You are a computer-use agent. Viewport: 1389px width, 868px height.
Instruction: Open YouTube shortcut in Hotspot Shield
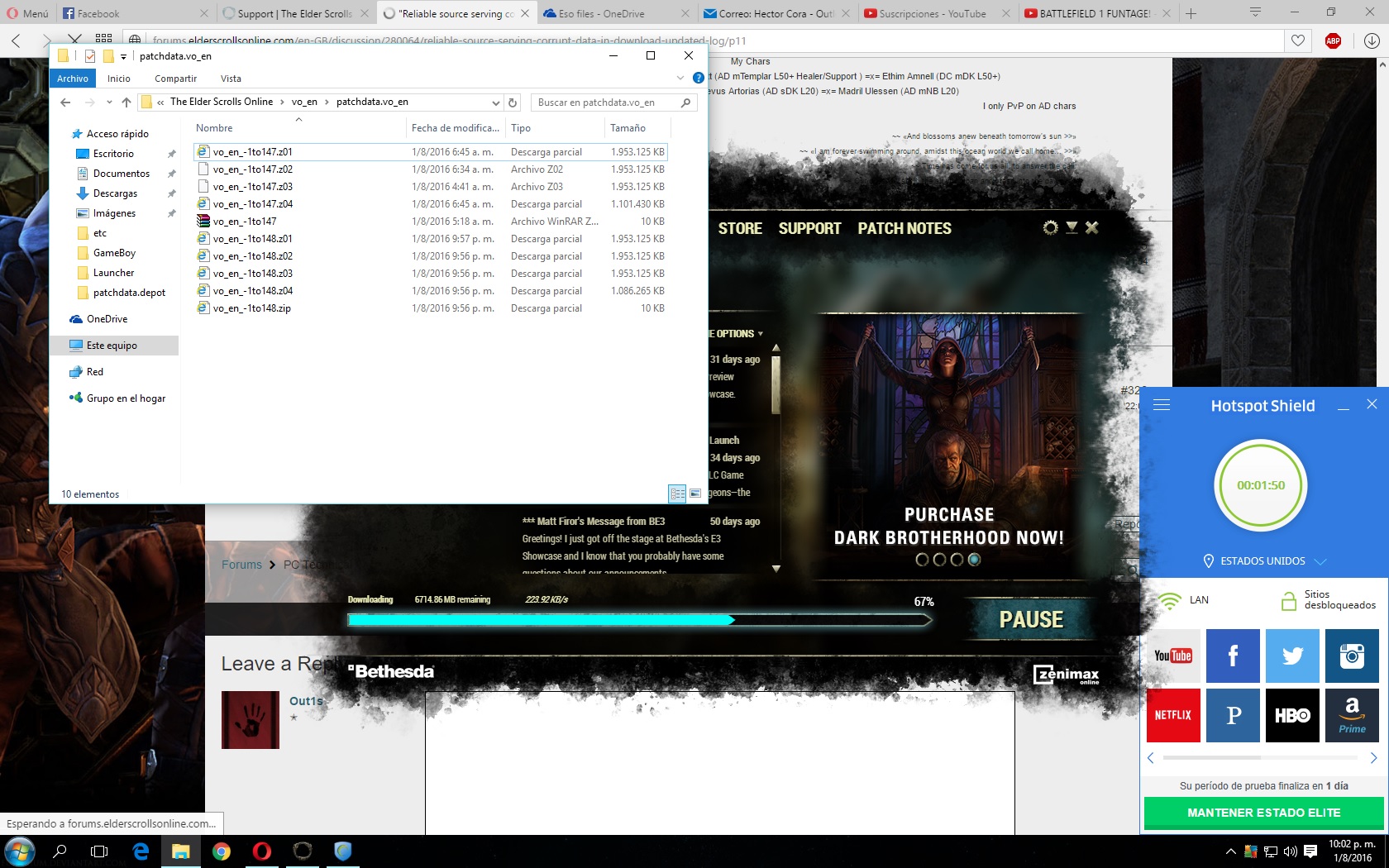1173,656
